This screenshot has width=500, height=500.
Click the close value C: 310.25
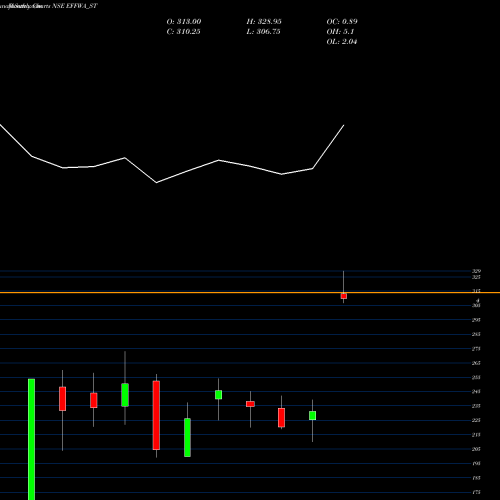click(183, 32)
